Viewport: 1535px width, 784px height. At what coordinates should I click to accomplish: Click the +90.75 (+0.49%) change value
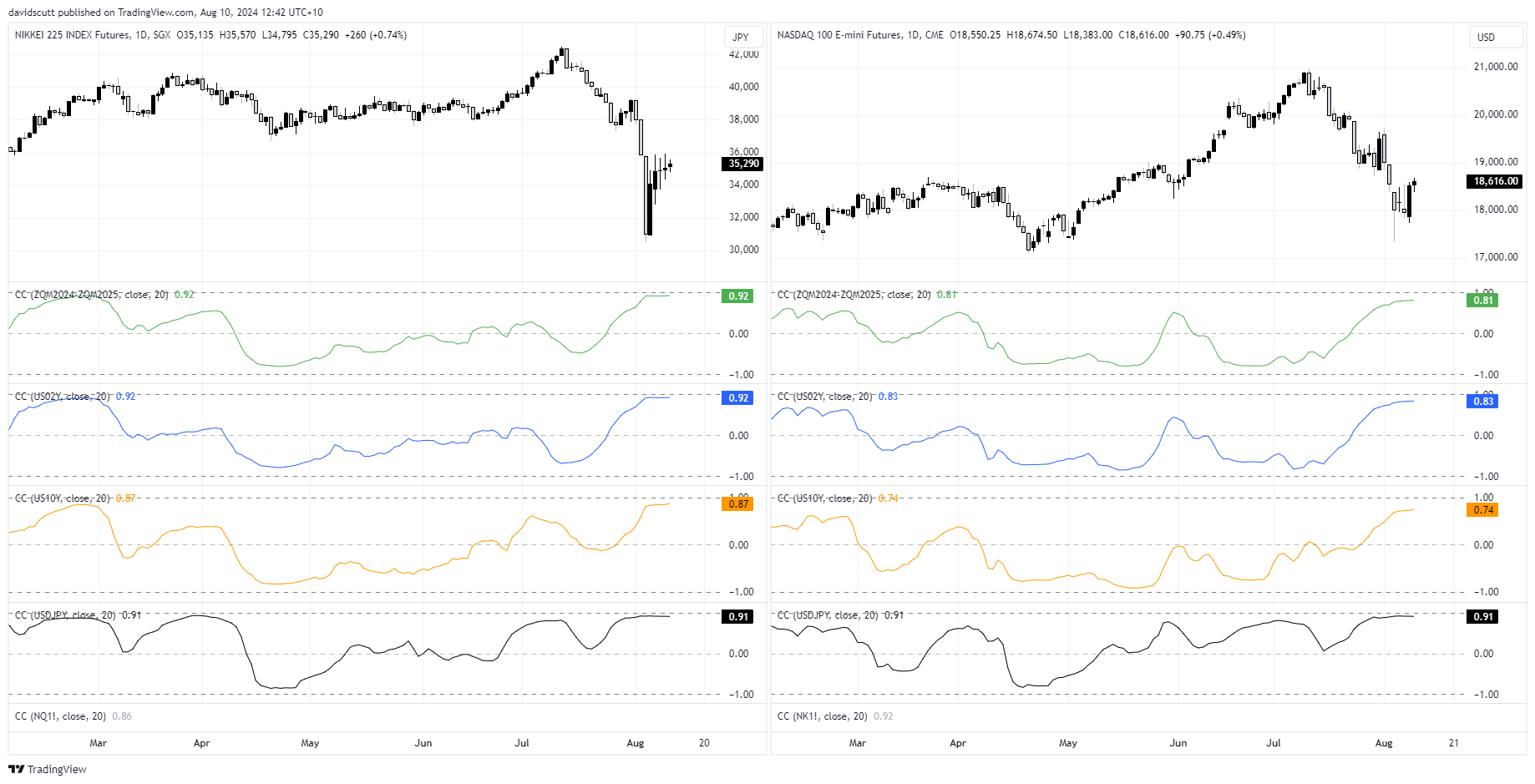[x=1210, y=35]
